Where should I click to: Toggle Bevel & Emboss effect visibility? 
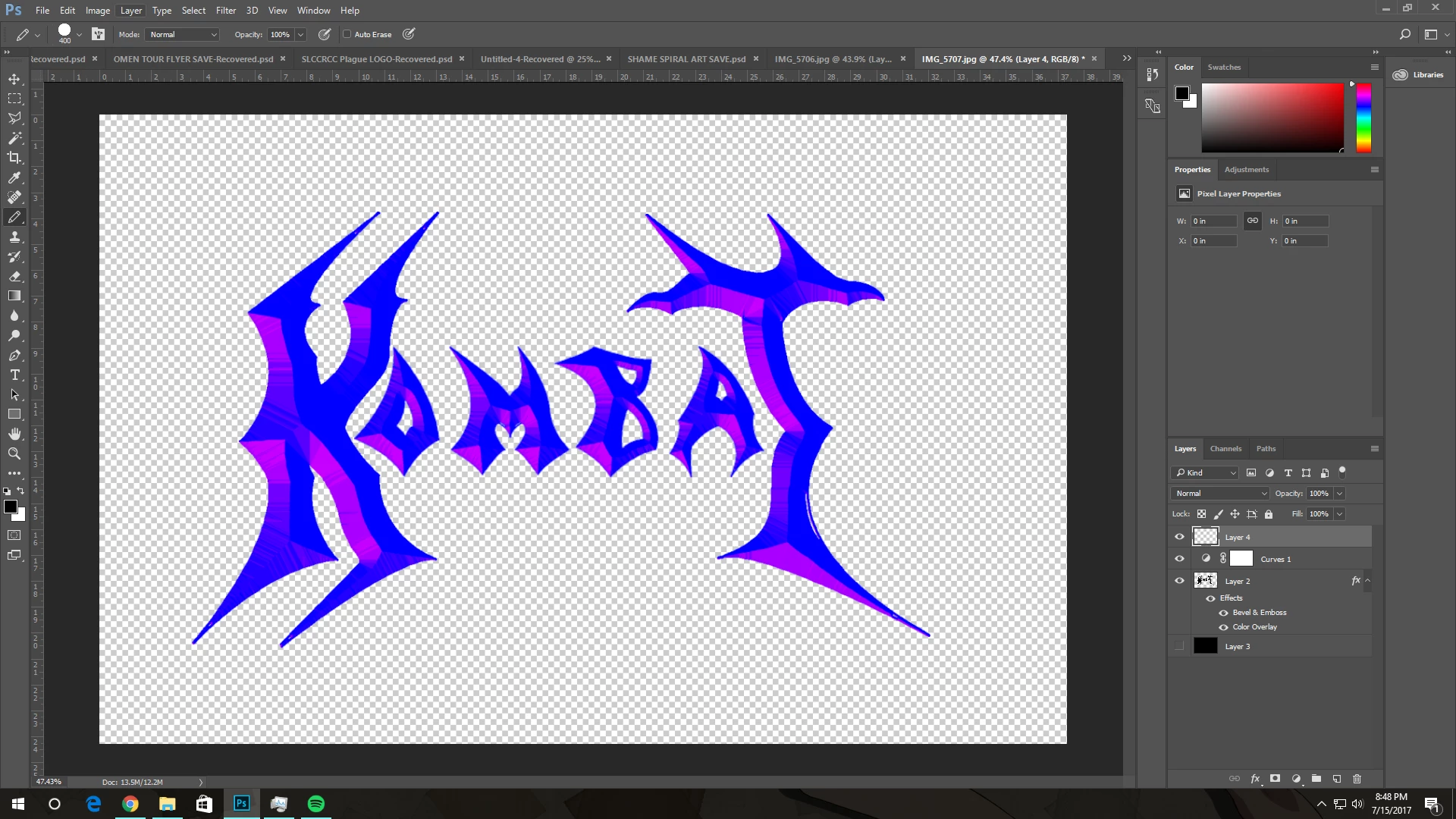point(1223,613)
